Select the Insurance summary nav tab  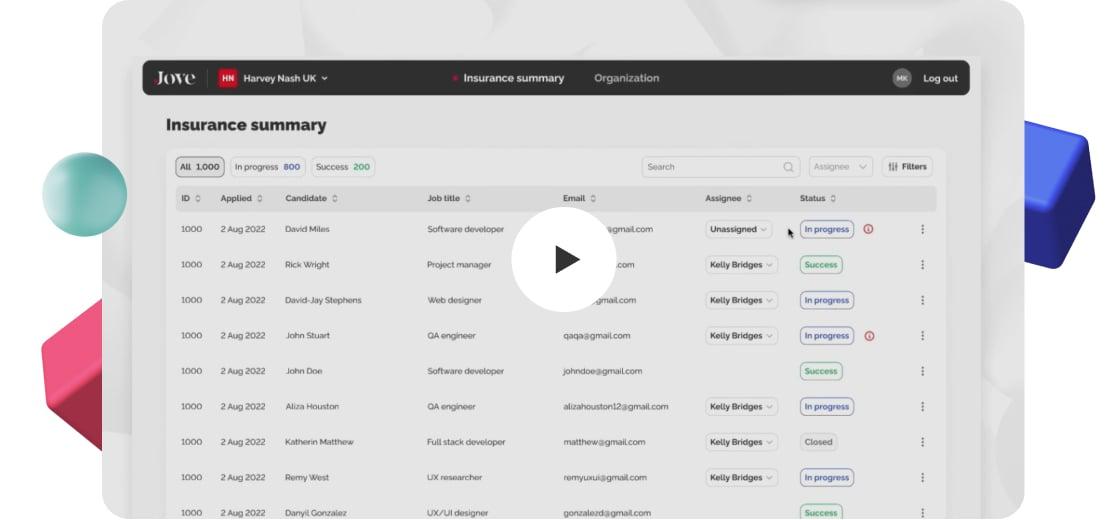pos(514,78)
